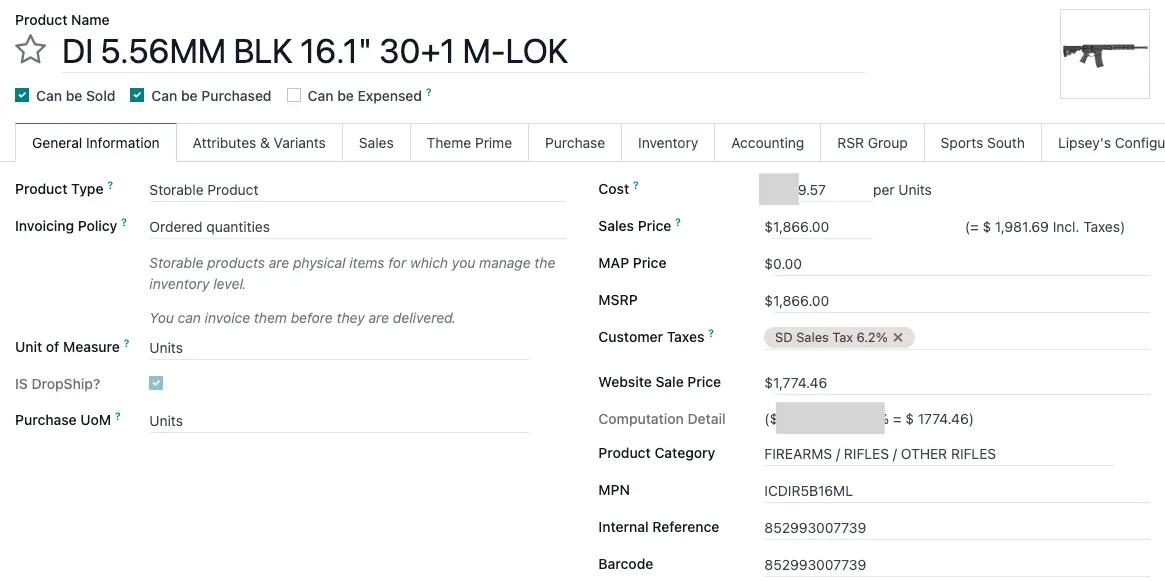The width and height of the screenshot is (1165, 581).
Task: Open the Invoicing Policy dropdown
Action: (x=356, y=227)
